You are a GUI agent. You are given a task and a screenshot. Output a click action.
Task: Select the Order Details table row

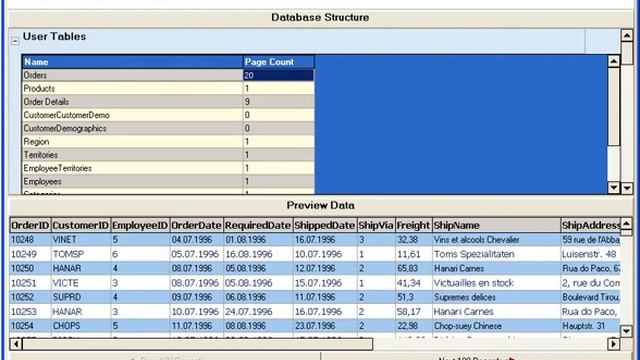pos(168,102)
